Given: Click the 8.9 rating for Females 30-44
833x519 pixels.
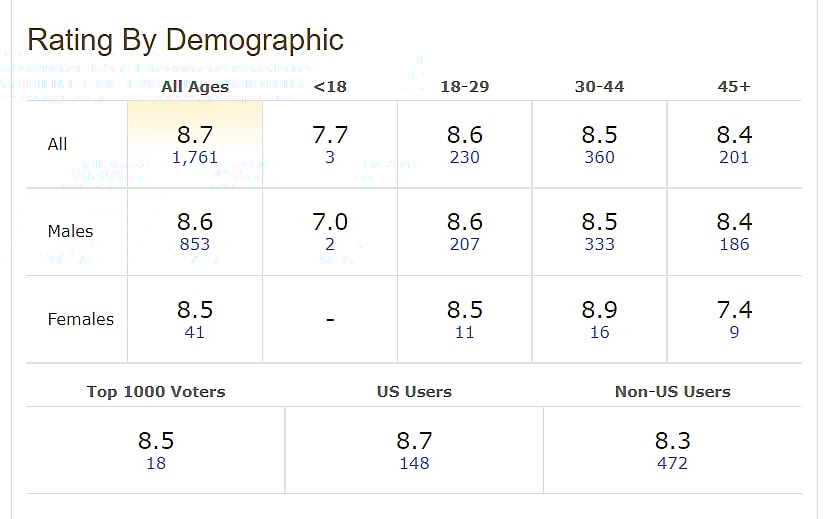Looking at the screenshot, I should click(x=600, y=310).
